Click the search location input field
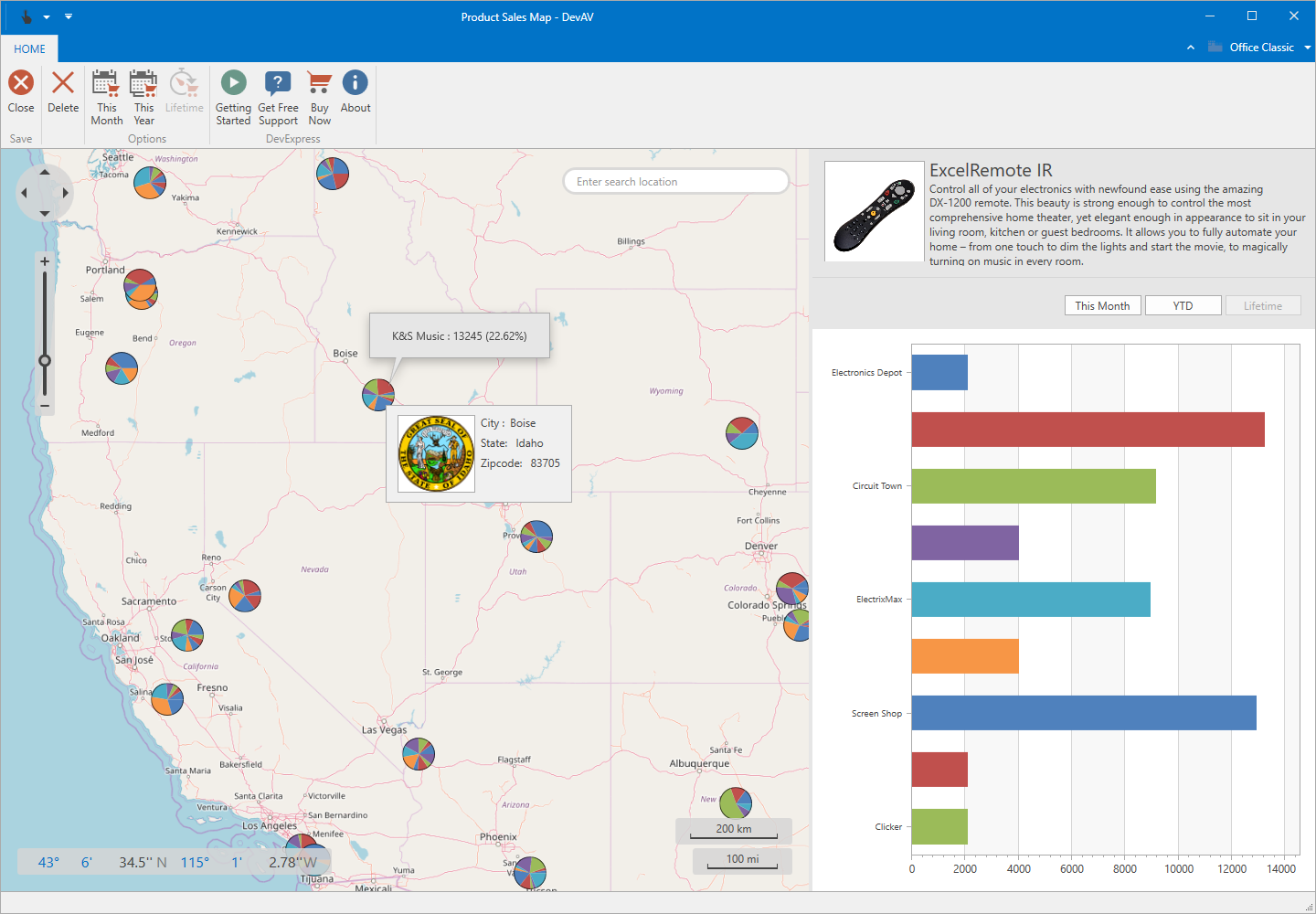Viewport: 1316px width, 914px height. coord(676,182)
